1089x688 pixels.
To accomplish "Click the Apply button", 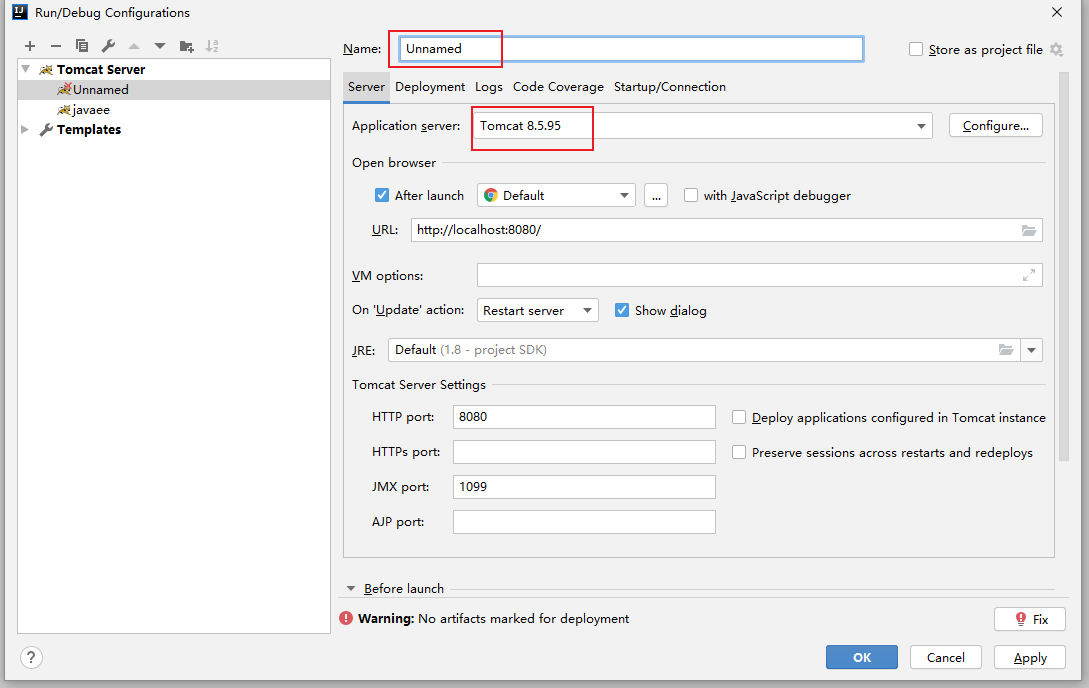I will pos(1029,657).
